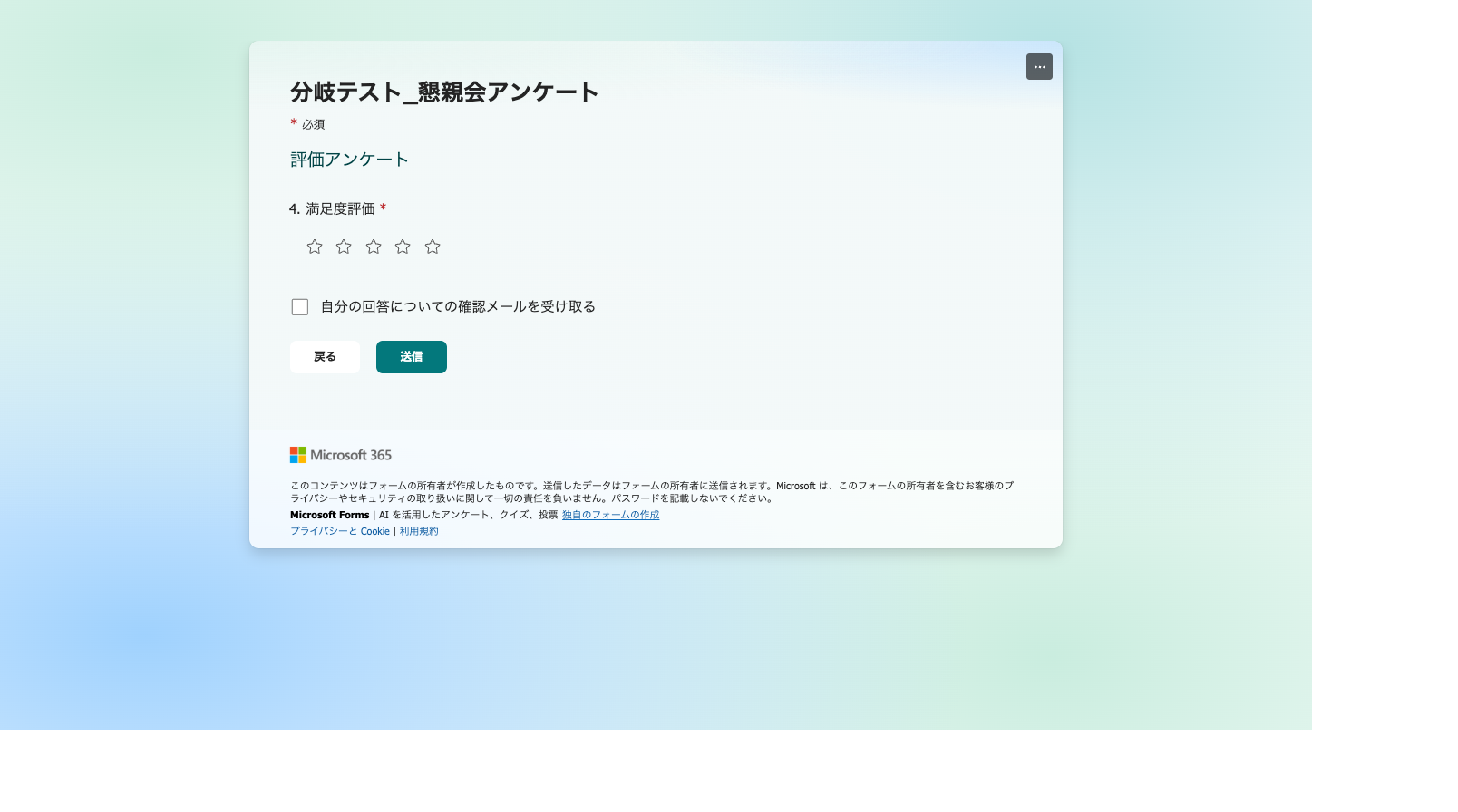
Task: Open the 独自のフォームの作成 link
Action: coord(610,515)
